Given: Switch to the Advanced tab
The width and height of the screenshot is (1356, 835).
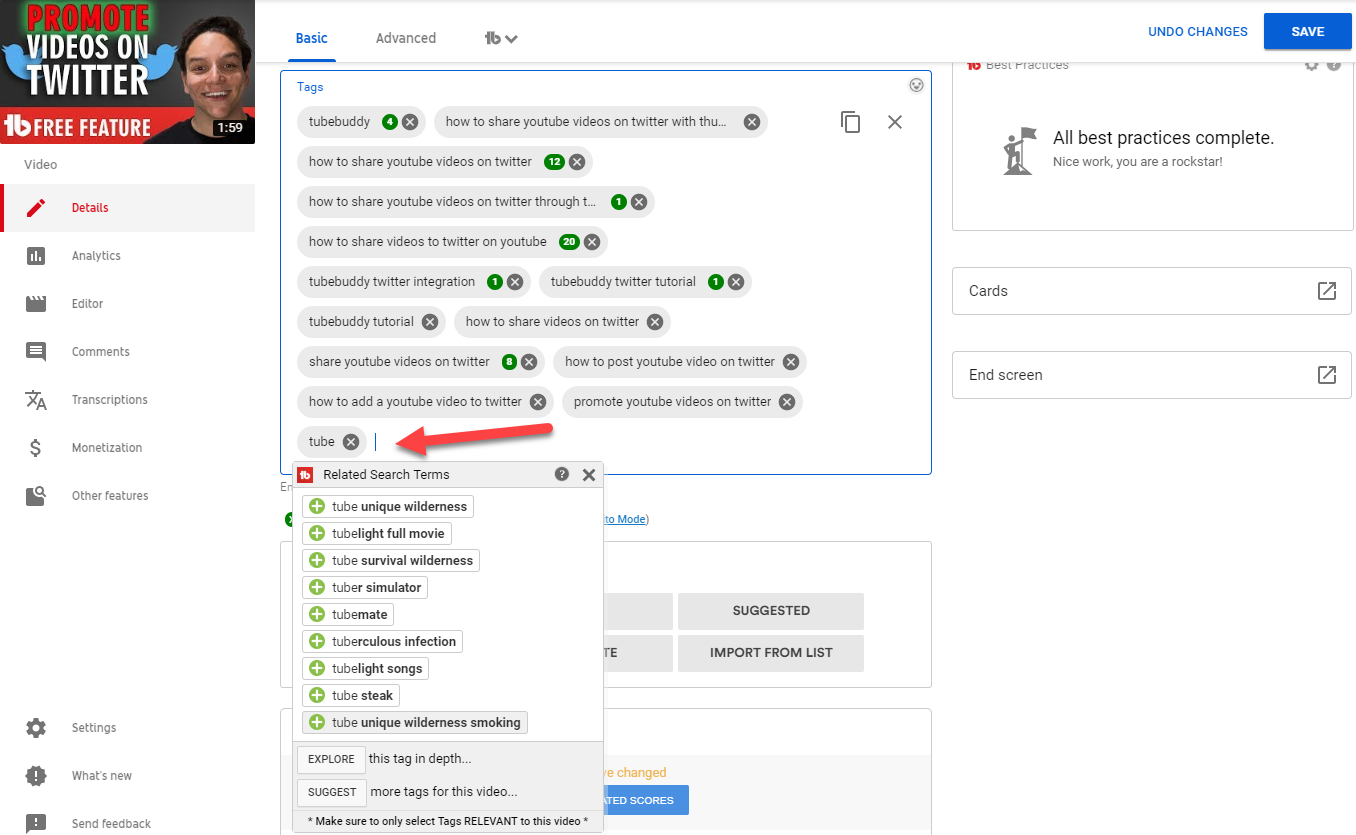Looking at the screenshot, I should click(405, 38).
